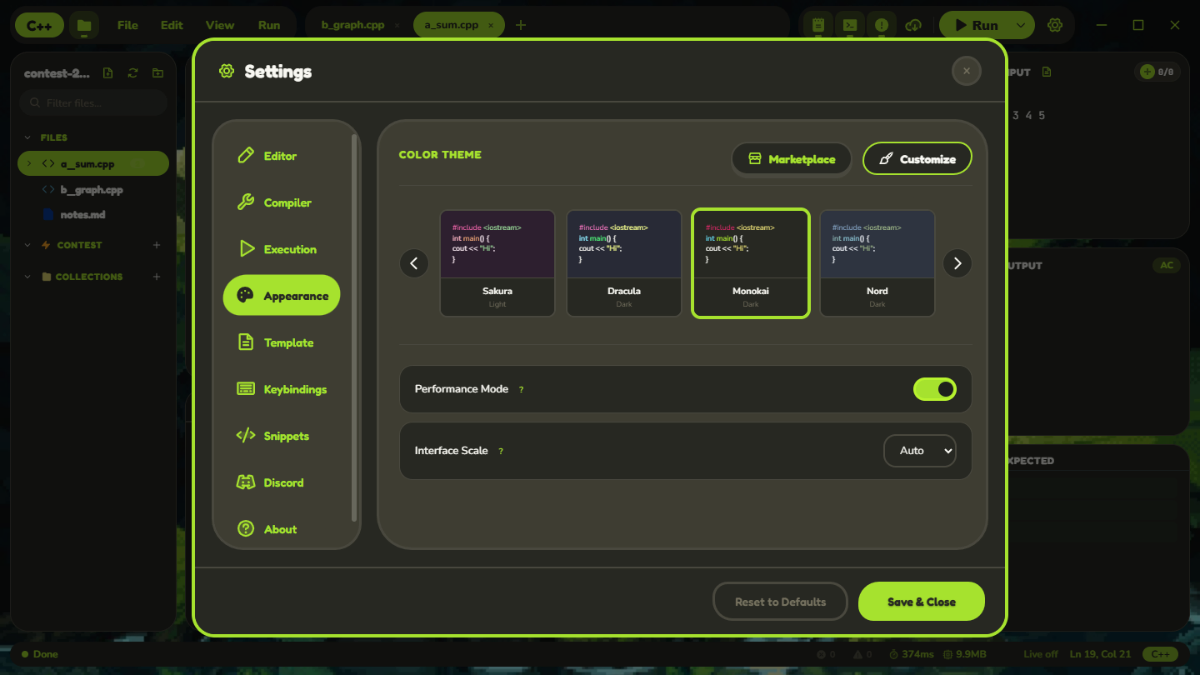Close the Settings dialog with X

pos(966,71)
